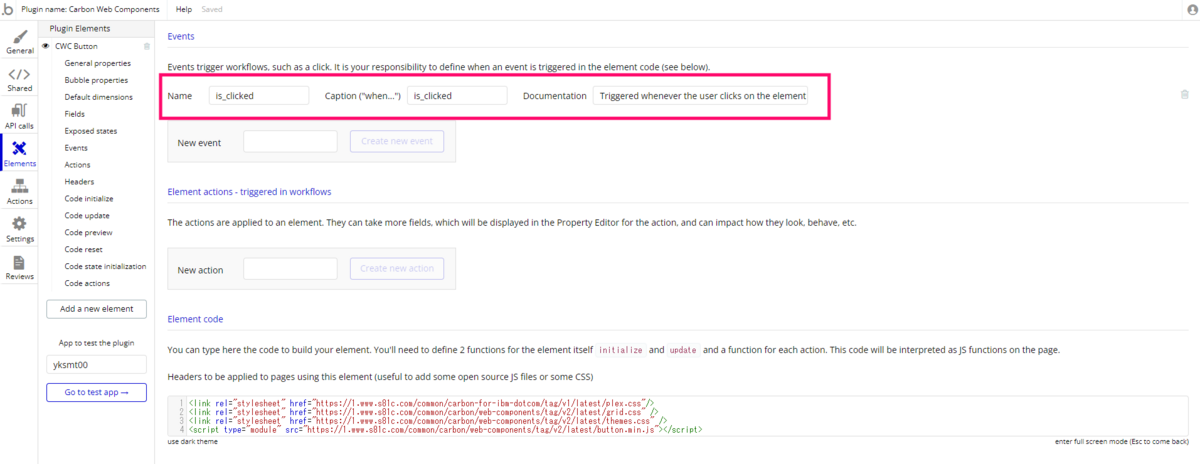This screenshot has width=1200, height=464.
Task: Click enter full screen mode link
Action: tap(1122, 441)
